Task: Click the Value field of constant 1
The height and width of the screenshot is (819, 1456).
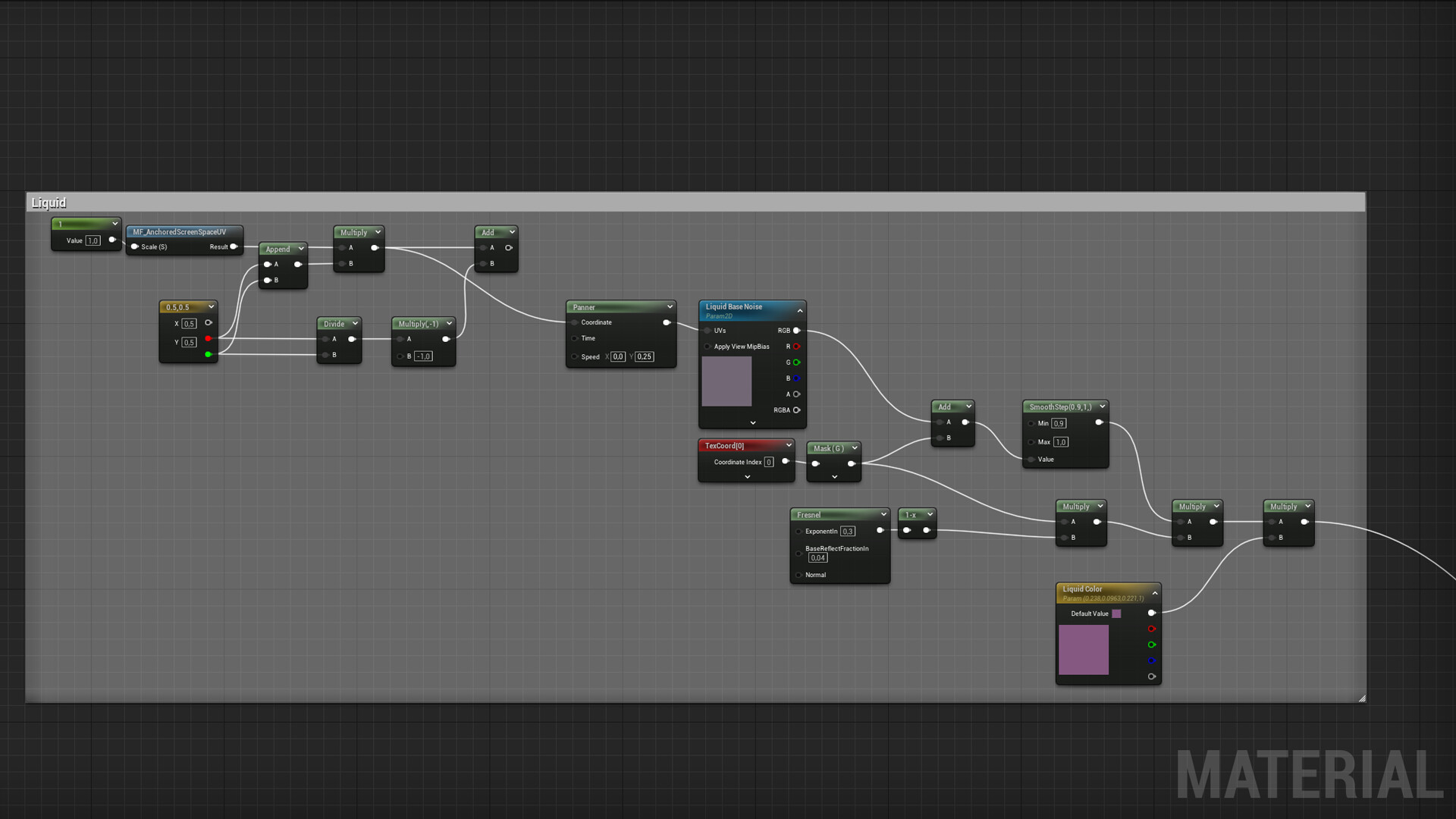Action: point(93,240)
